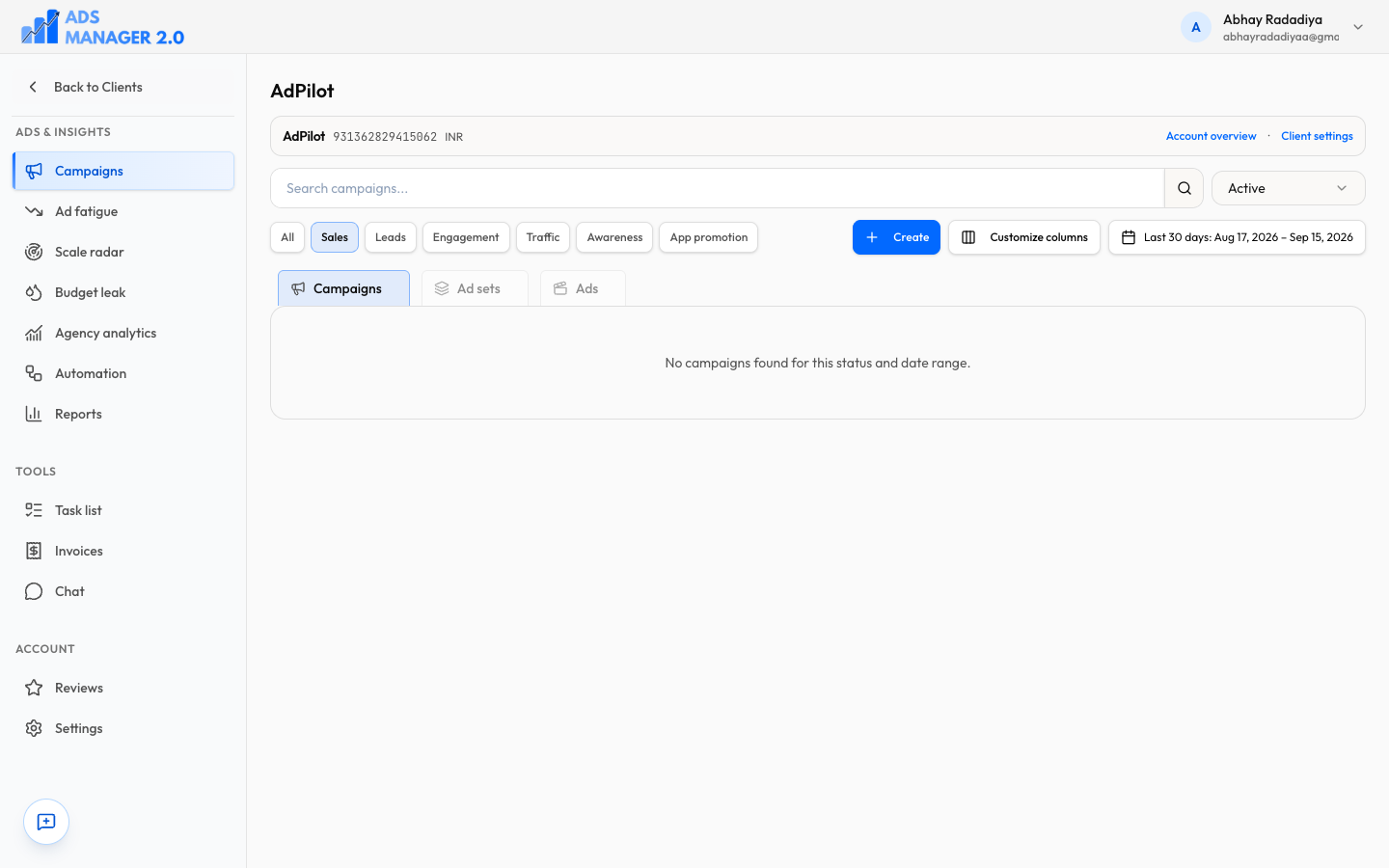Click the No campaigns found message
The height and width of the screenshot is (868, 1389).
818,363
